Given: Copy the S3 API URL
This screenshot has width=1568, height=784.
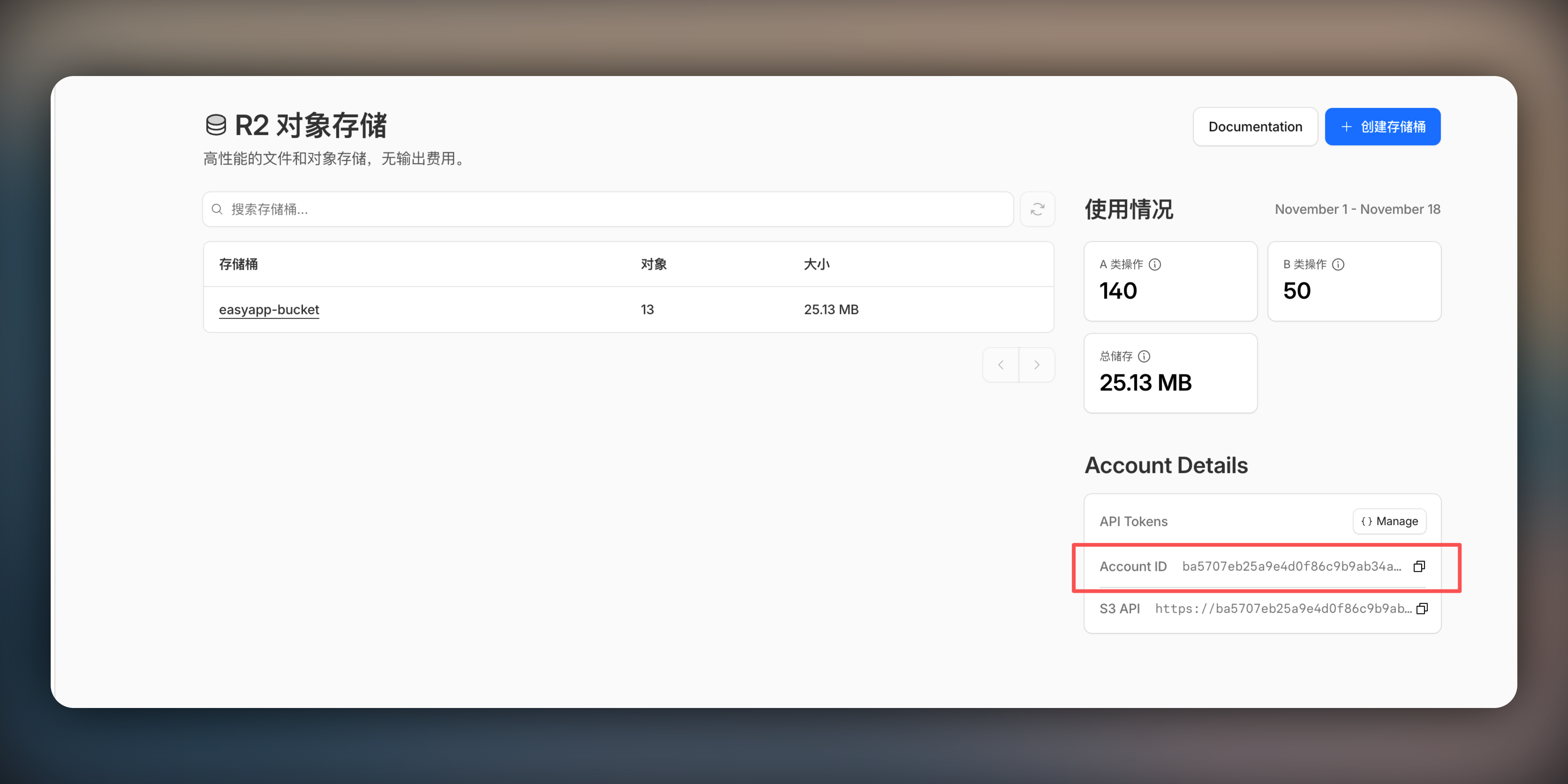Looking at the screenshot, I should coord(1422,609).
